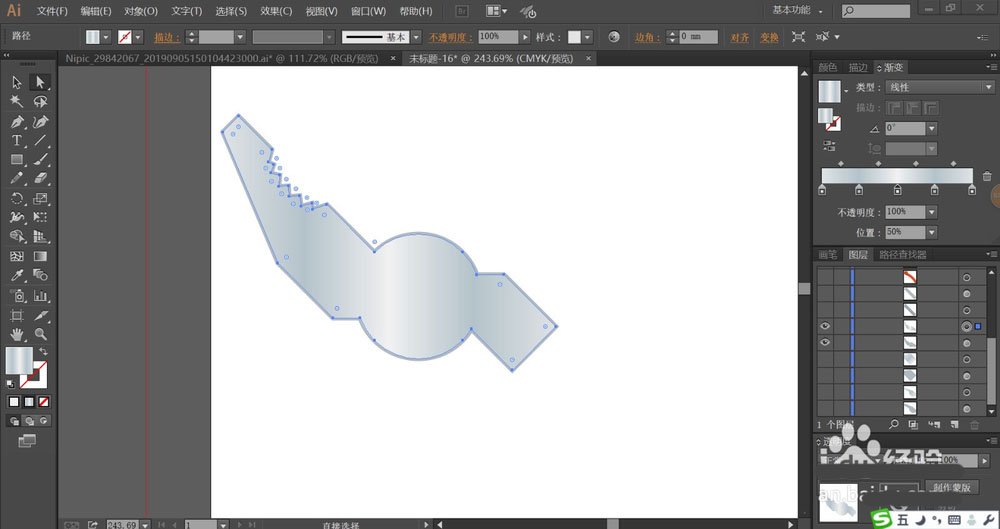Open gradient position 50% dropdown
Viewport: 1000px width, 529px height.
932,232
